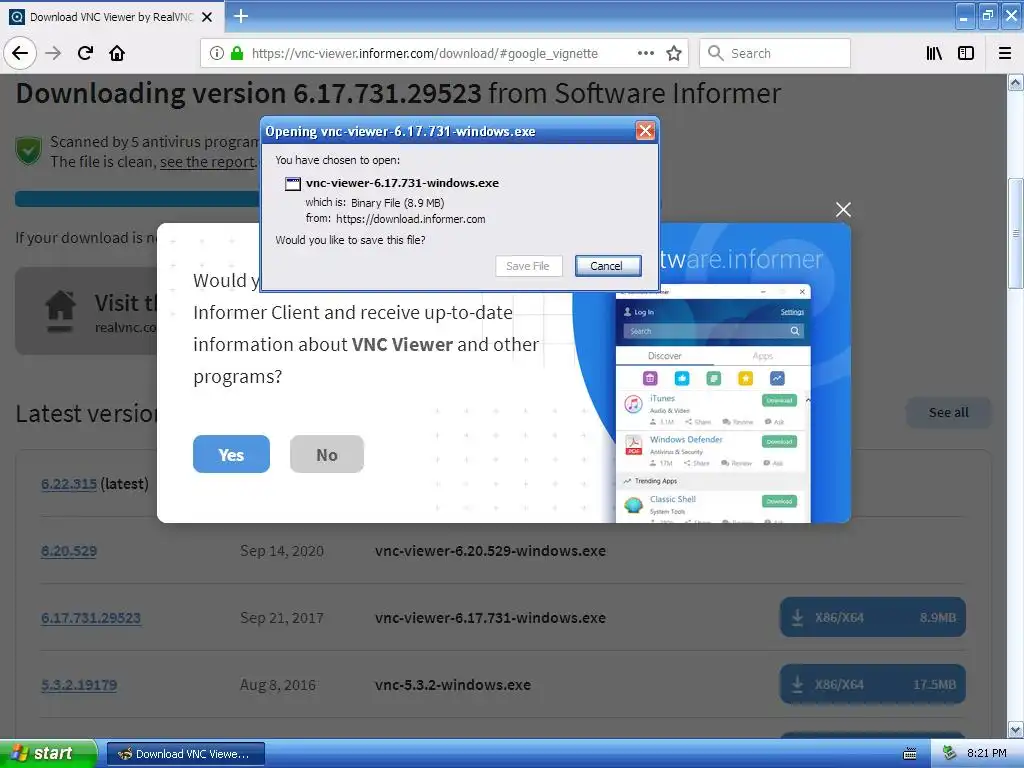Open the 'see the report' link
The height and width of the screenshot is (768, 1024).
(207, 162)
